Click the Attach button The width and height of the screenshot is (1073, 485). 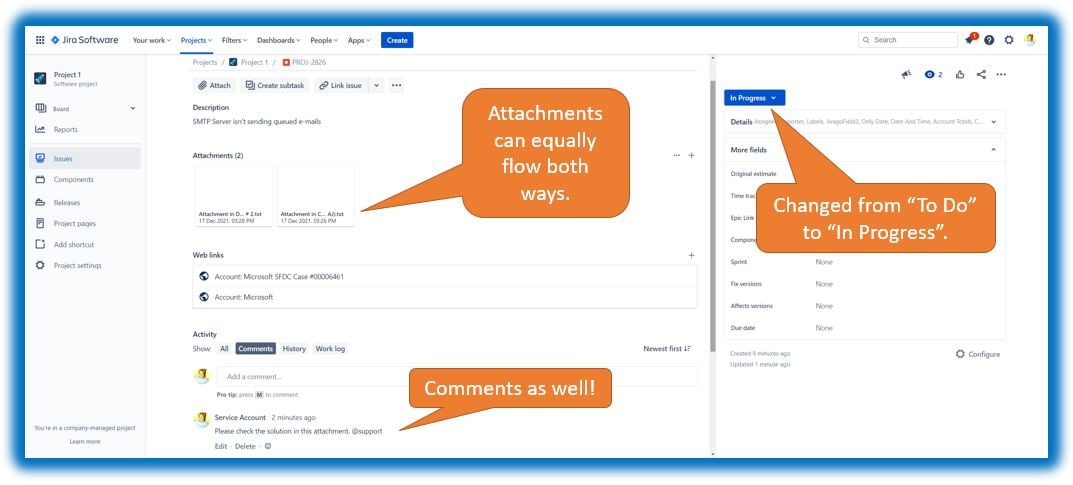[214, 86]
